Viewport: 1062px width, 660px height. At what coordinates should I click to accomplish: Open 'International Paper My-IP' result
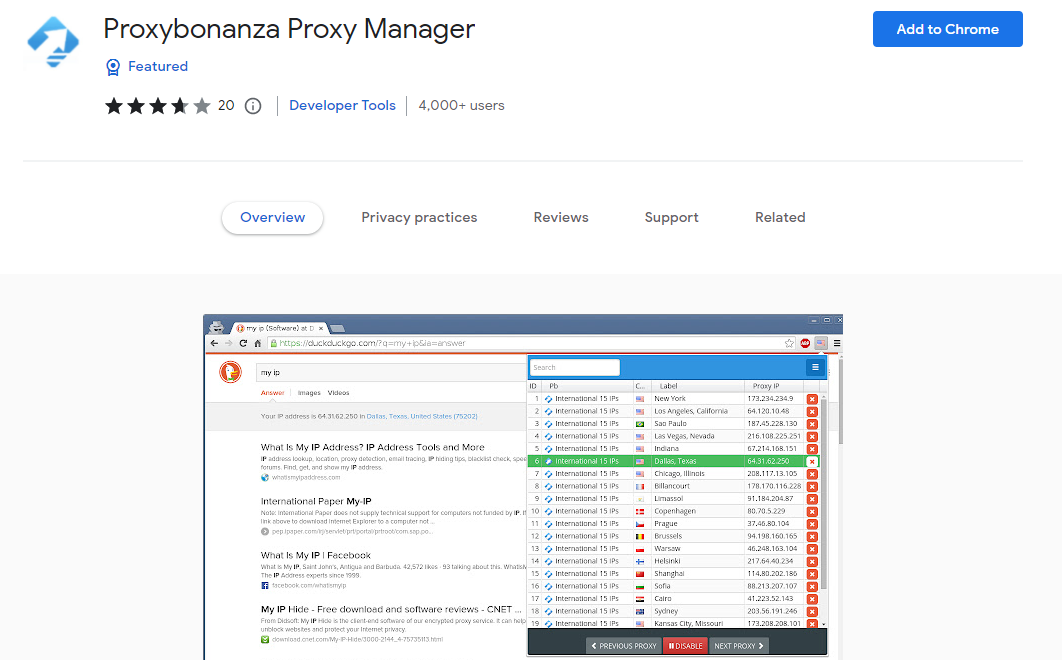[316, 501]
